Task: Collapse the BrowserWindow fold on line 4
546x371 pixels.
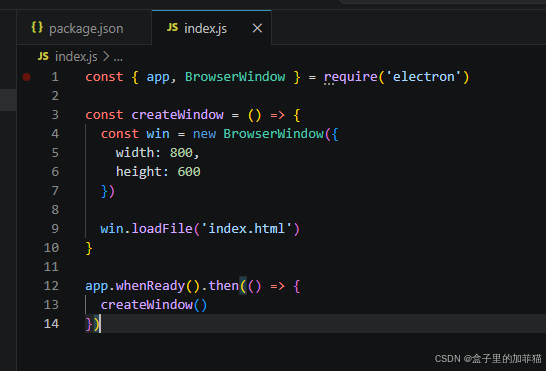Action: pos(73,134)
